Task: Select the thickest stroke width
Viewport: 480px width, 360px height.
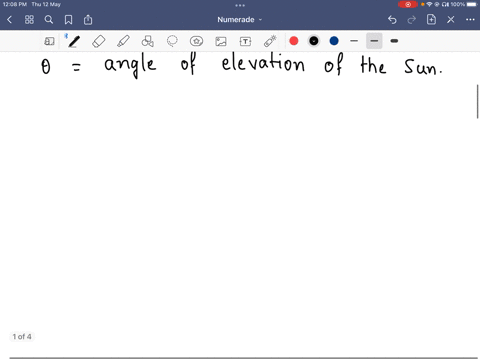Action: coord(394,41)
